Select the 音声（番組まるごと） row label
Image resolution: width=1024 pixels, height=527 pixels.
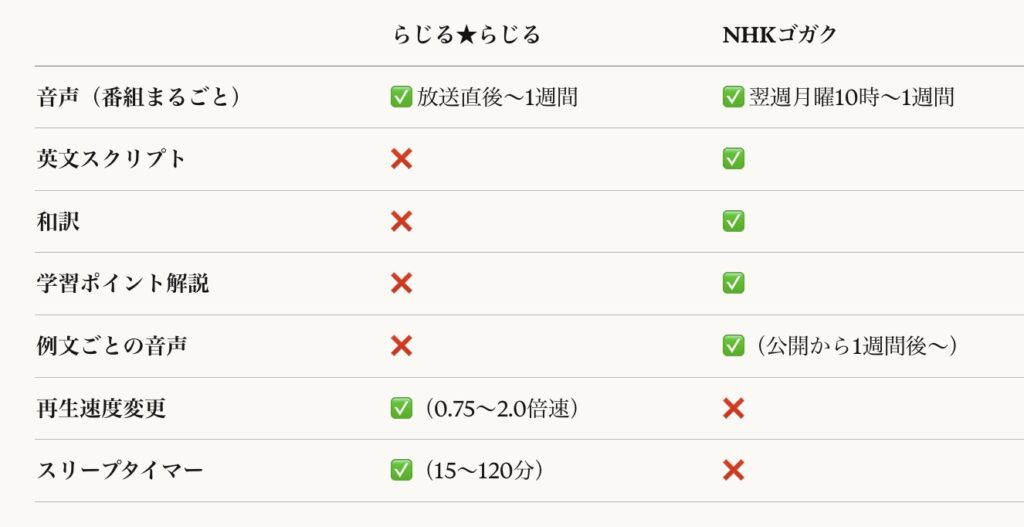[139, 97]
